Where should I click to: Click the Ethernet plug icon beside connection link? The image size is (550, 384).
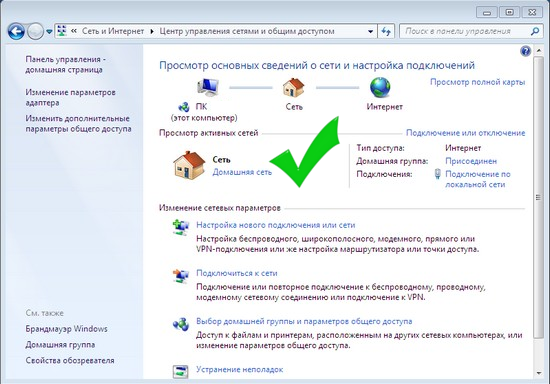[437, 174]
